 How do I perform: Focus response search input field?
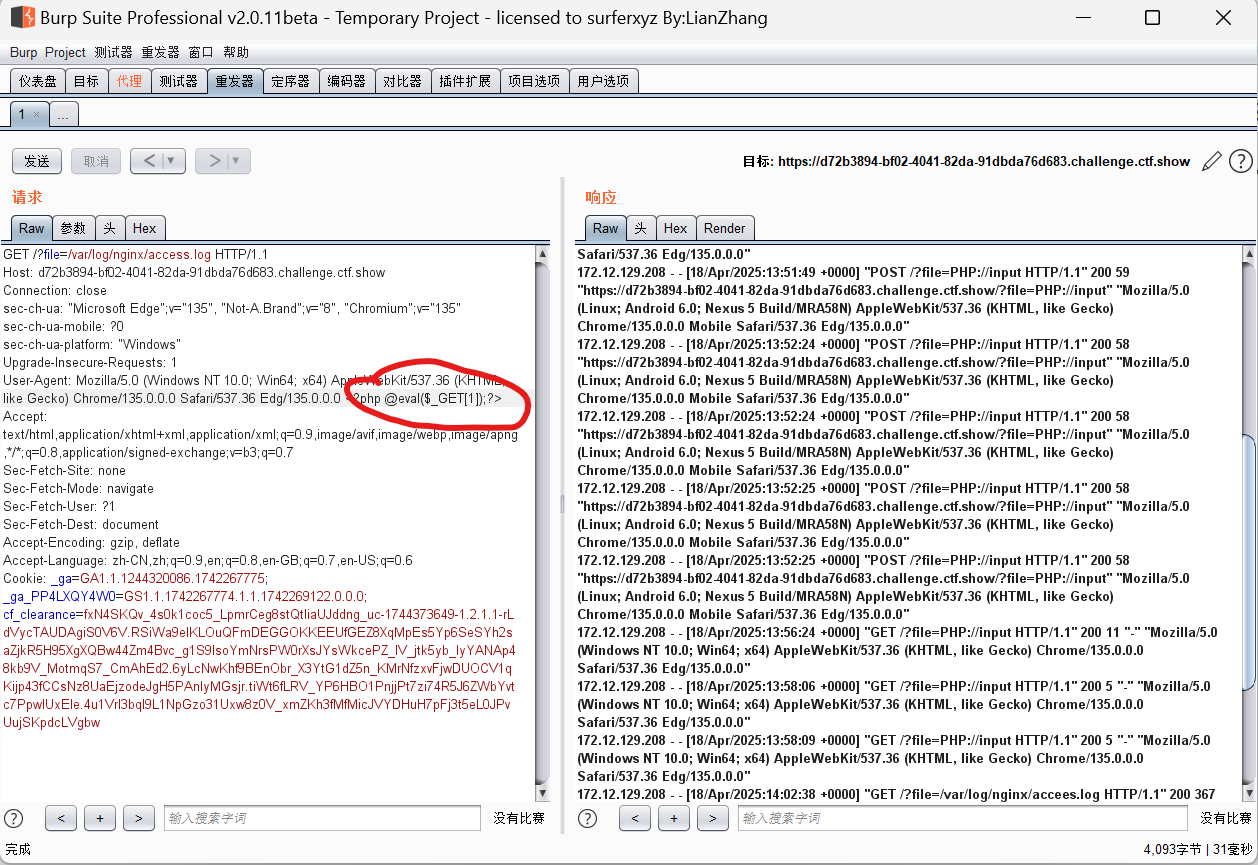(963, 818)
